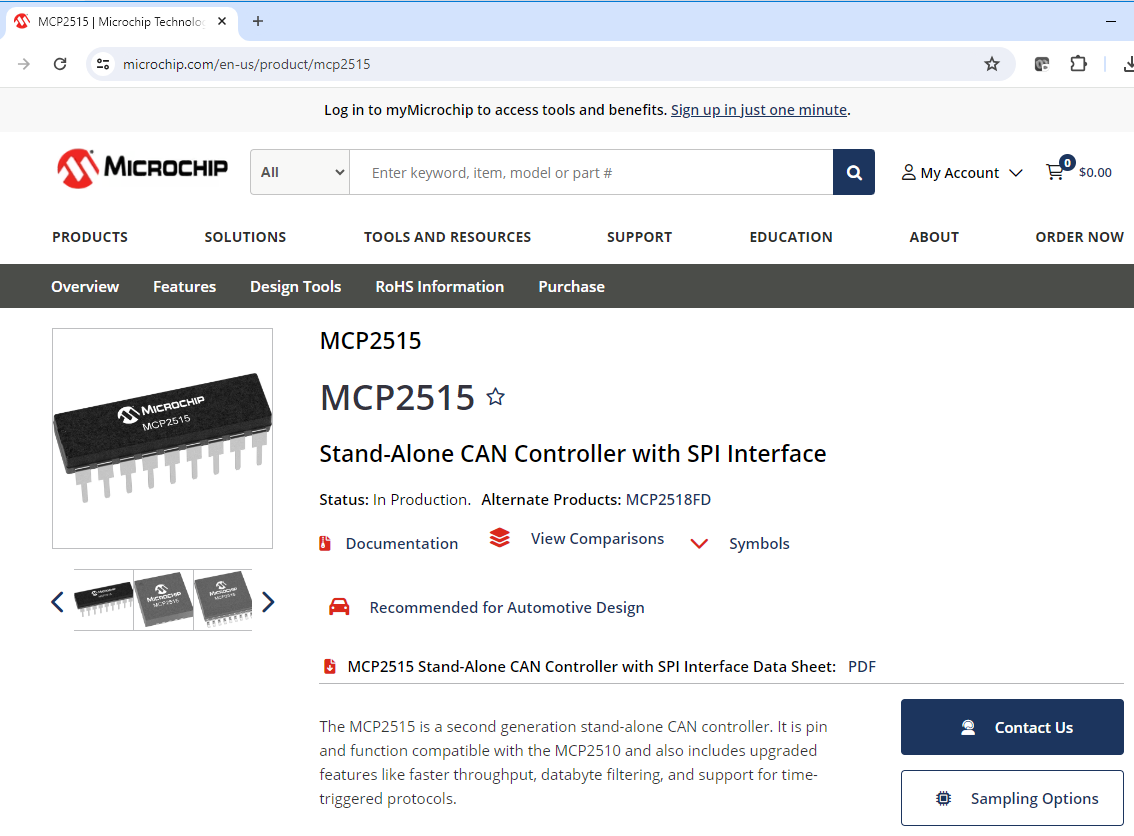
Task: Toggle the site information icon in address bar
Action: click(103, 63)
